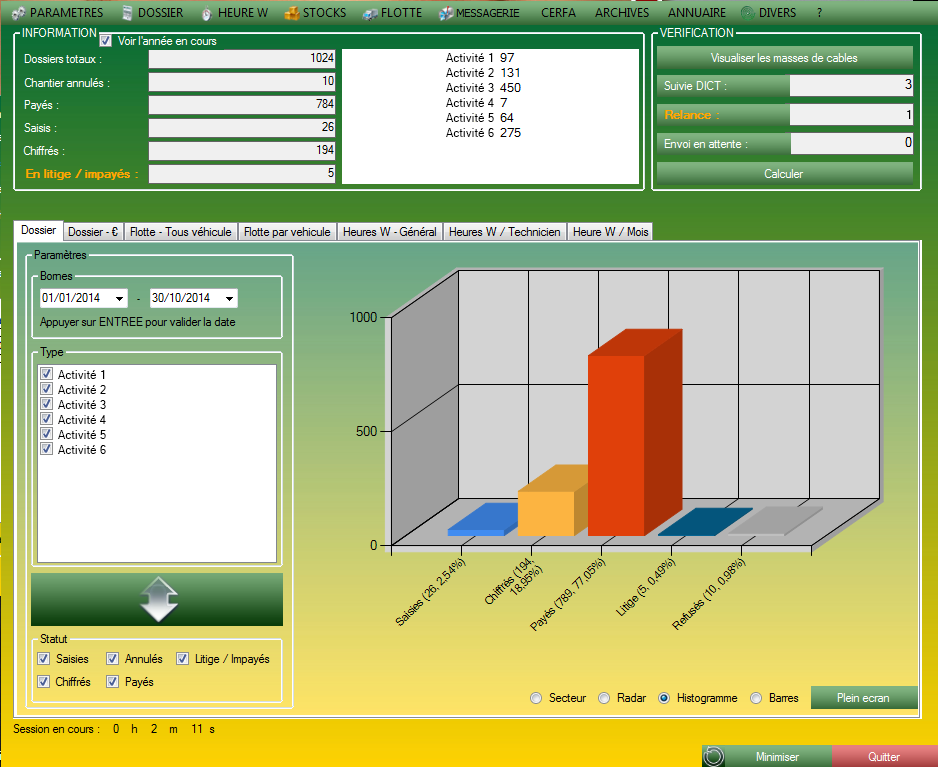Open the STOCKS menu with boxes icon
938x767 pixels.
[x=315, y=13]
